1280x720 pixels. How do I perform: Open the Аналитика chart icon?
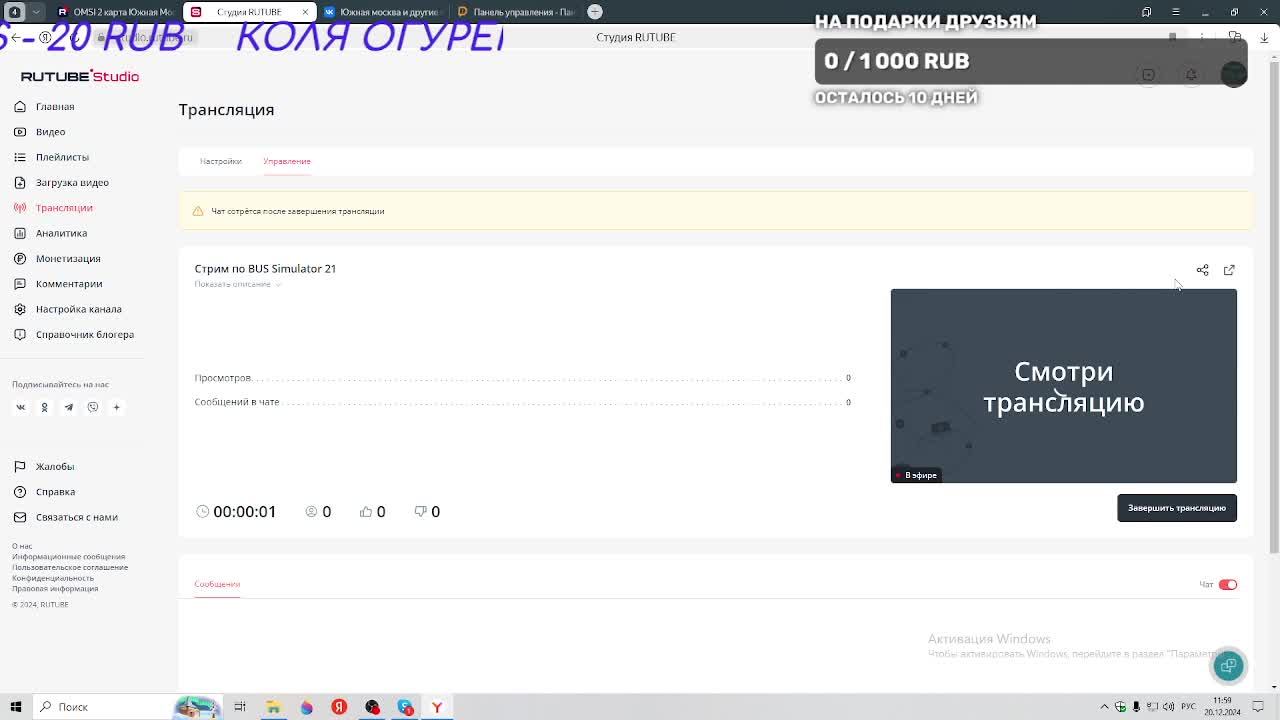coord(20,233)
